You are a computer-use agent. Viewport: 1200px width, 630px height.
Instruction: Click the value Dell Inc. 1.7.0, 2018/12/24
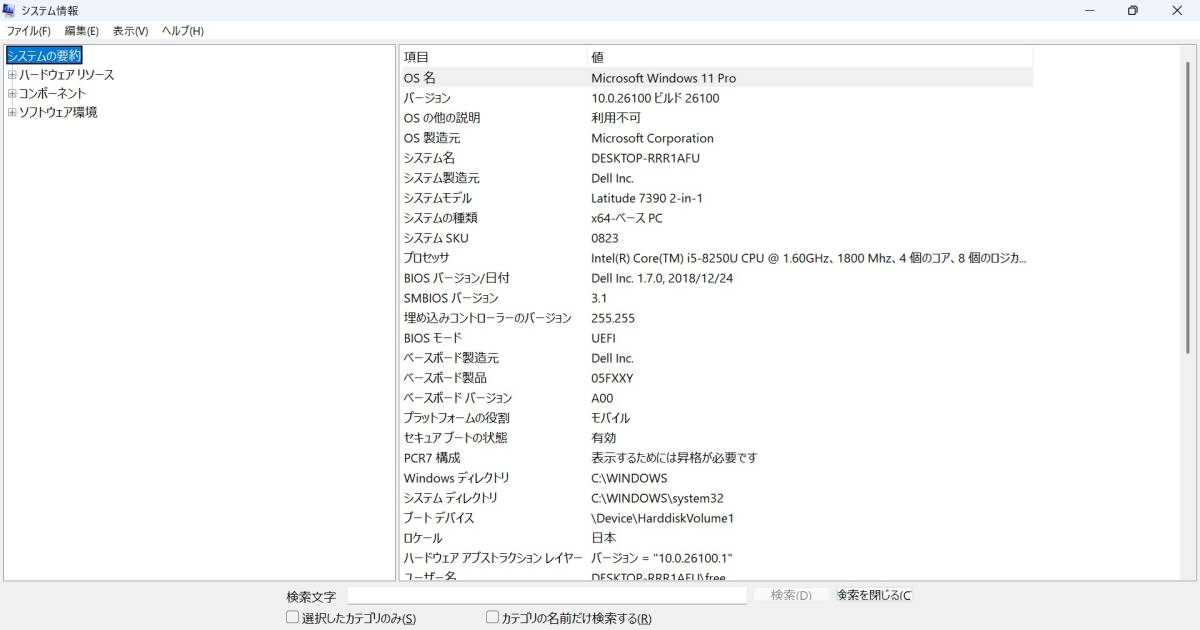(662, 278)
